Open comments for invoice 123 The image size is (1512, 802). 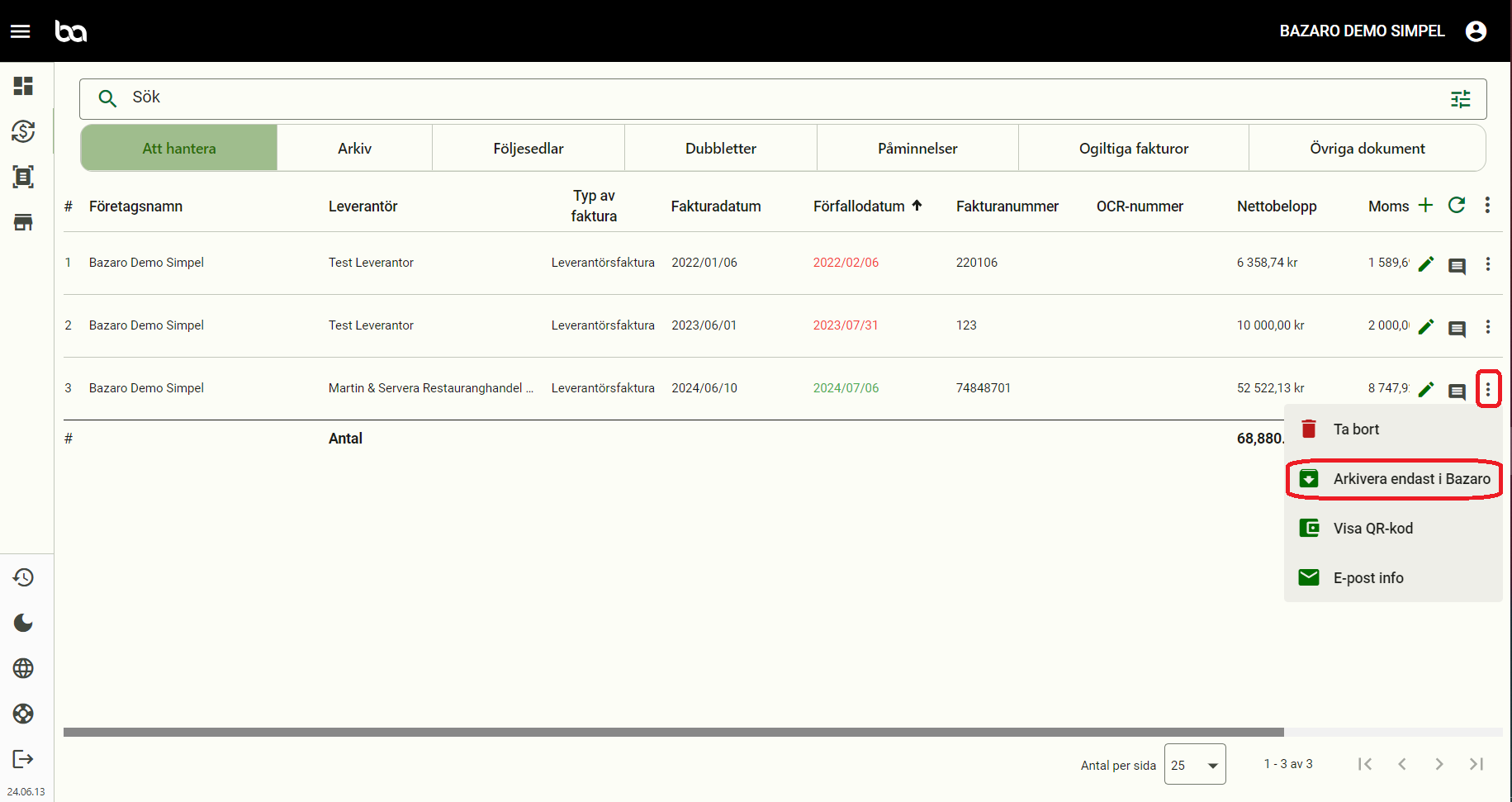[x=1457, y=329]
